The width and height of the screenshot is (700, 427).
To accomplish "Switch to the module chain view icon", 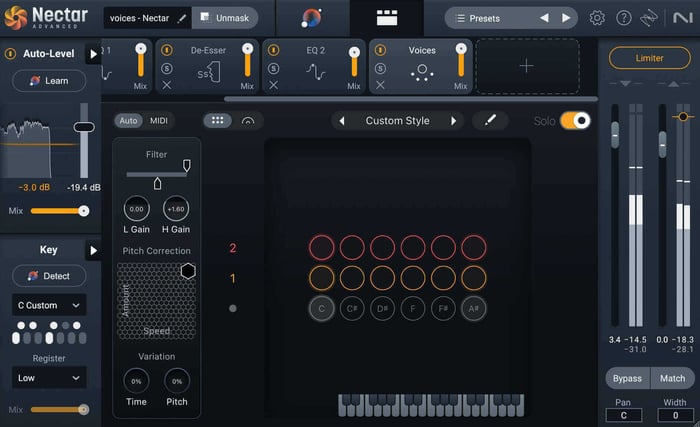I will 387,18.
